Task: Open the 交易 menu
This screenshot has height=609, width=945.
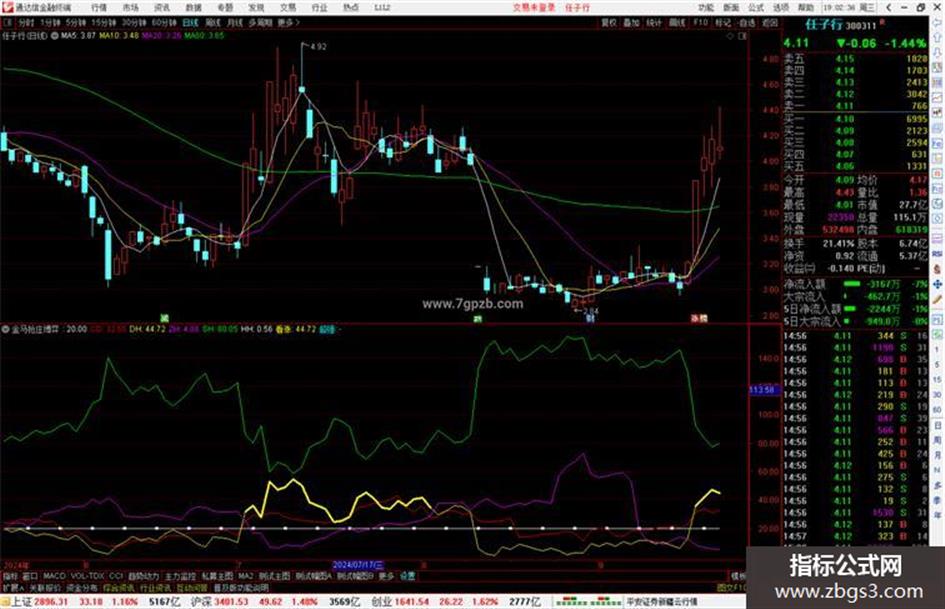Action: (x=288, y=7)
